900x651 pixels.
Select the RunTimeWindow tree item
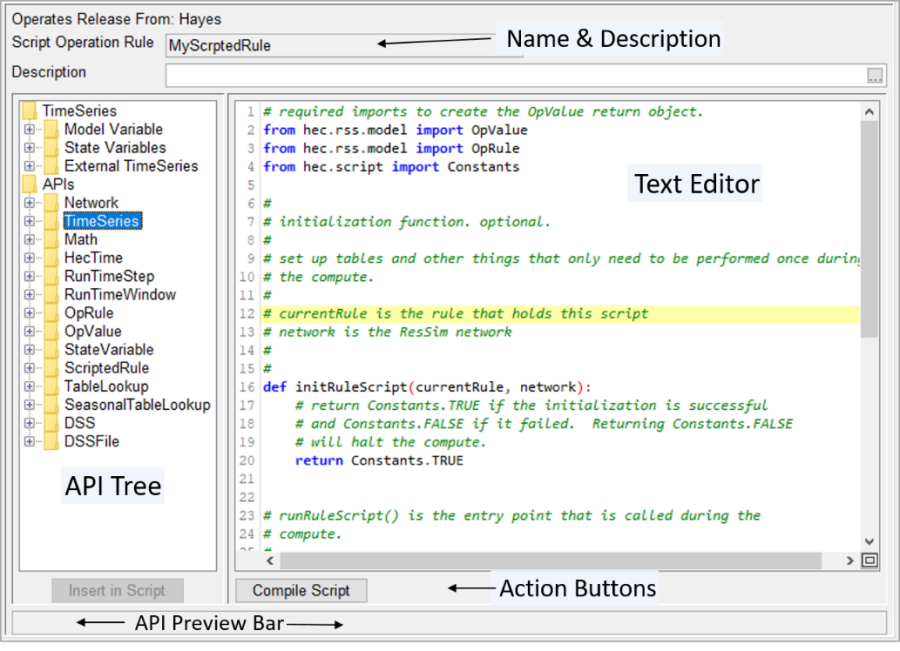point(120,295)
